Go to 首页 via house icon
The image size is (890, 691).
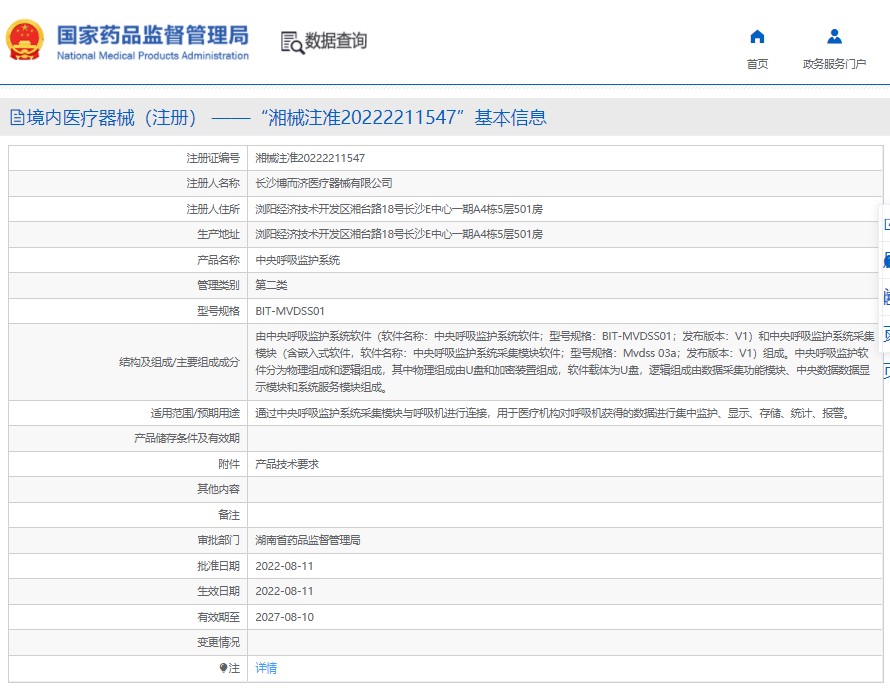pyautogui.click(x=757, y=37)
